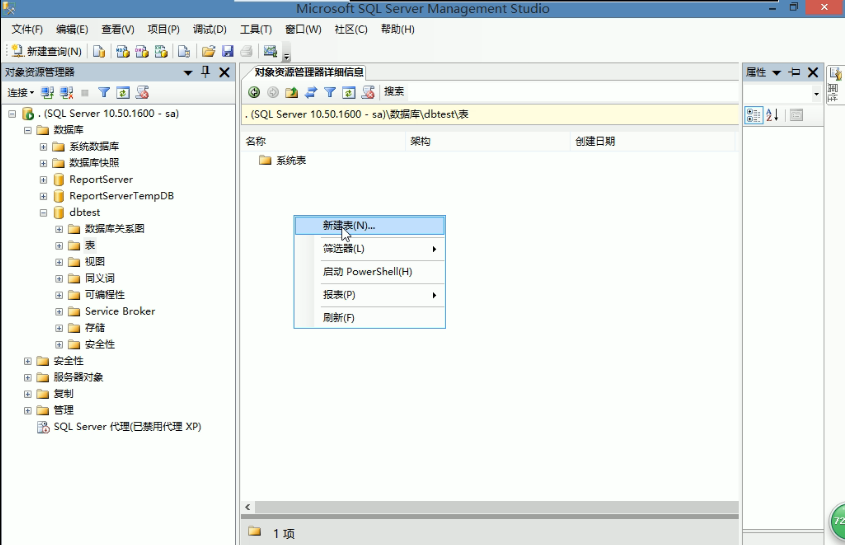
Task: Click the Synchronize arrows icon in the details toolbar
Action: click(311, 92)
